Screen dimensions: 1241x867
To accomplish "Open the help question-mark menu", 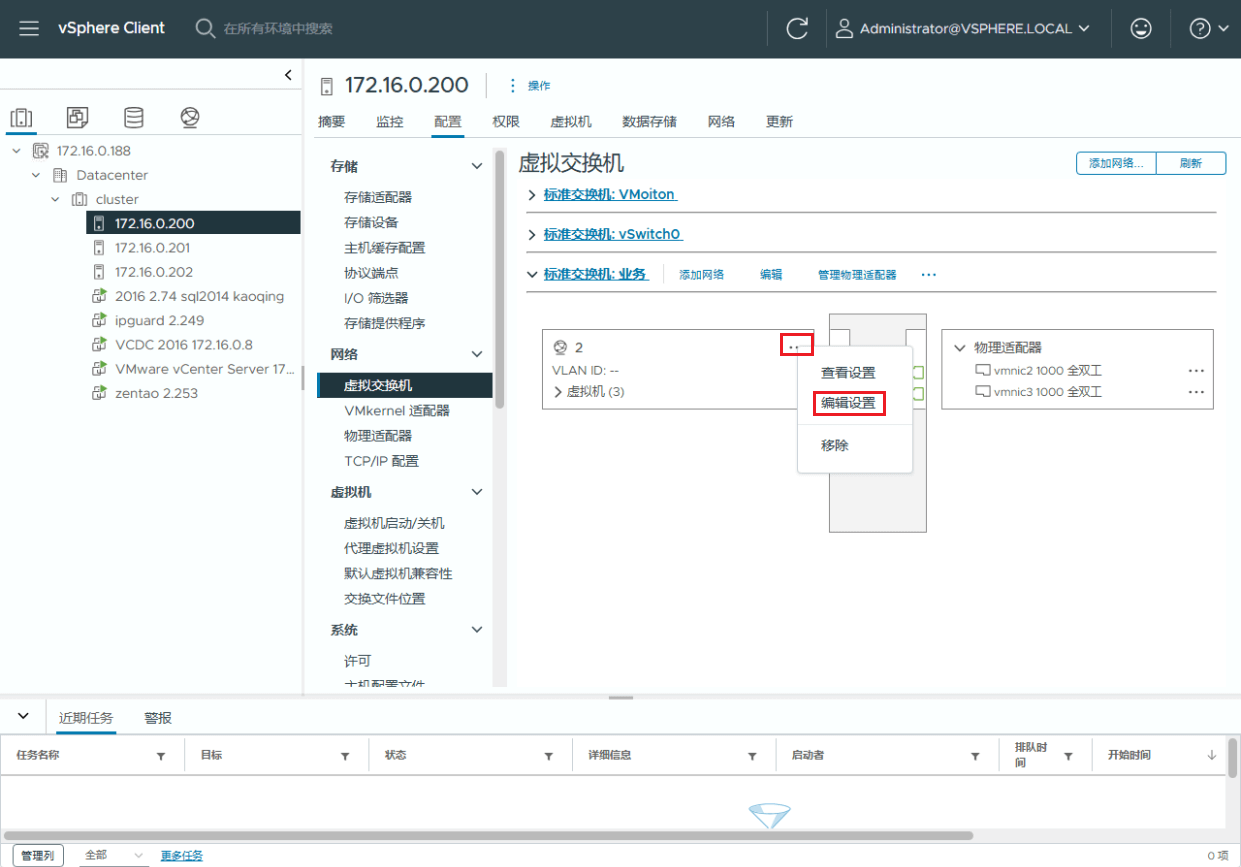I will (x=1209, y=28).
